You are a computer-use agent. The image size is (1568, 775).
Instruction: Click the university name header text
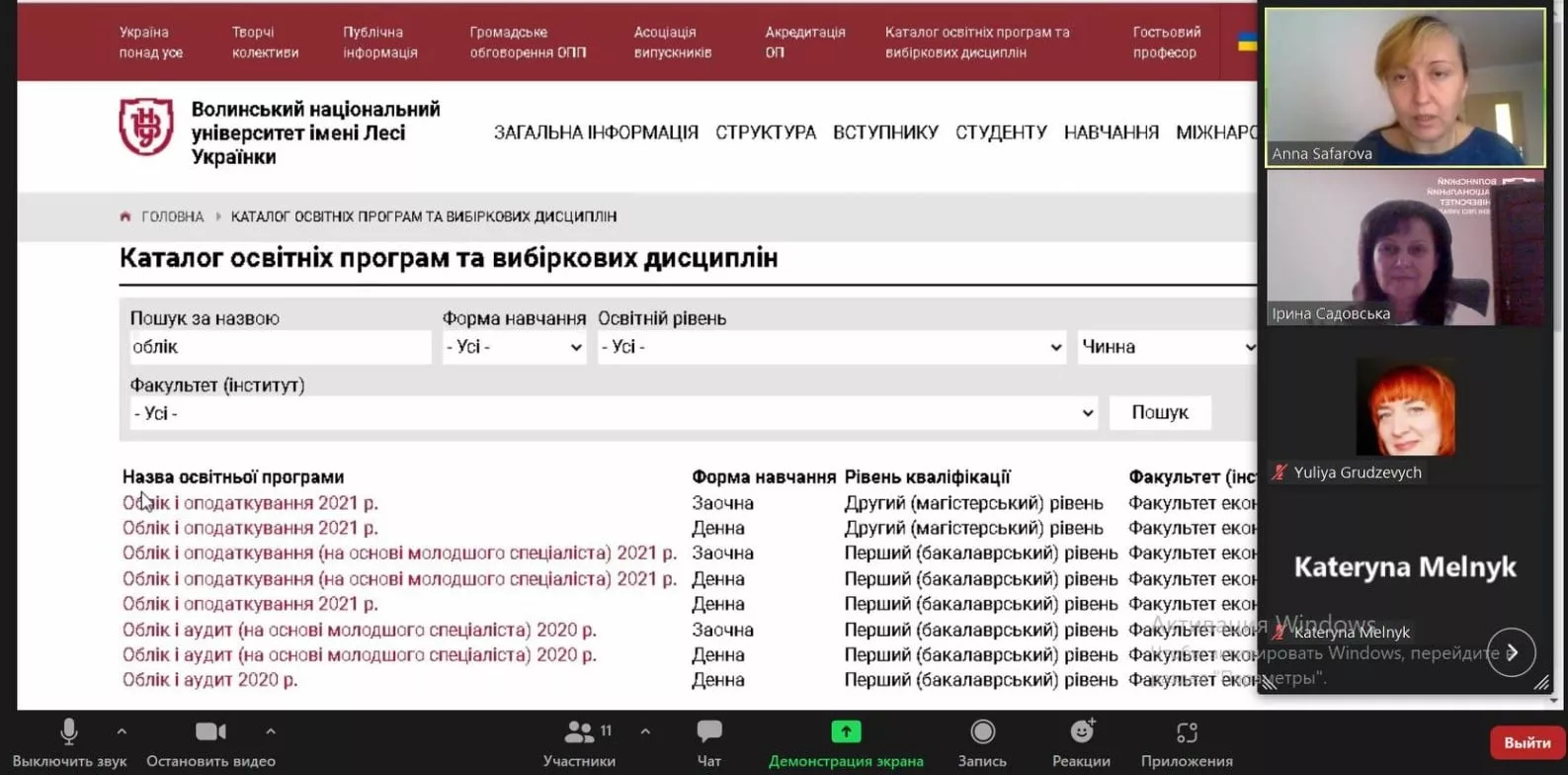pyautogui.click(x=315, y=132)
